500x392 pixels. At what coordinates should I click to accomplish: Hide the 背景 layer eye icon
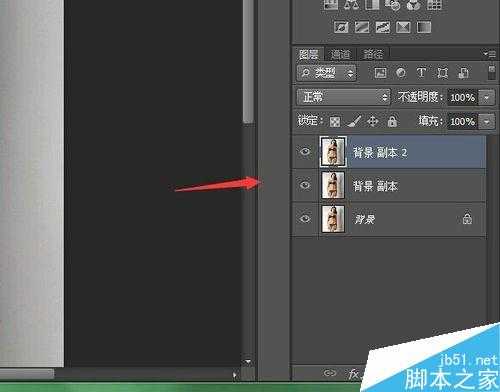[305, 219]
